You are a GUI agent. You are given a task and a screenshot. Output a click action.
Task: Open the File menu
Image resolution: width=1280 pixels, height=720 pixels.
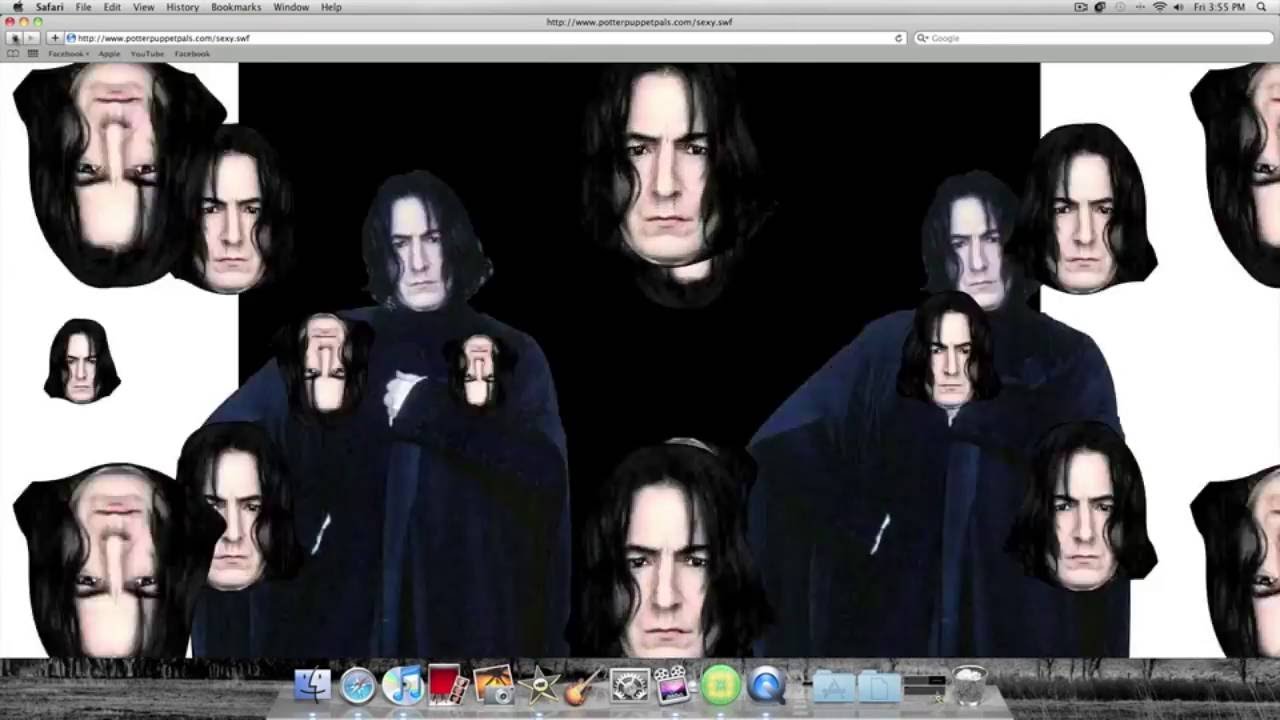coord(83,7)
